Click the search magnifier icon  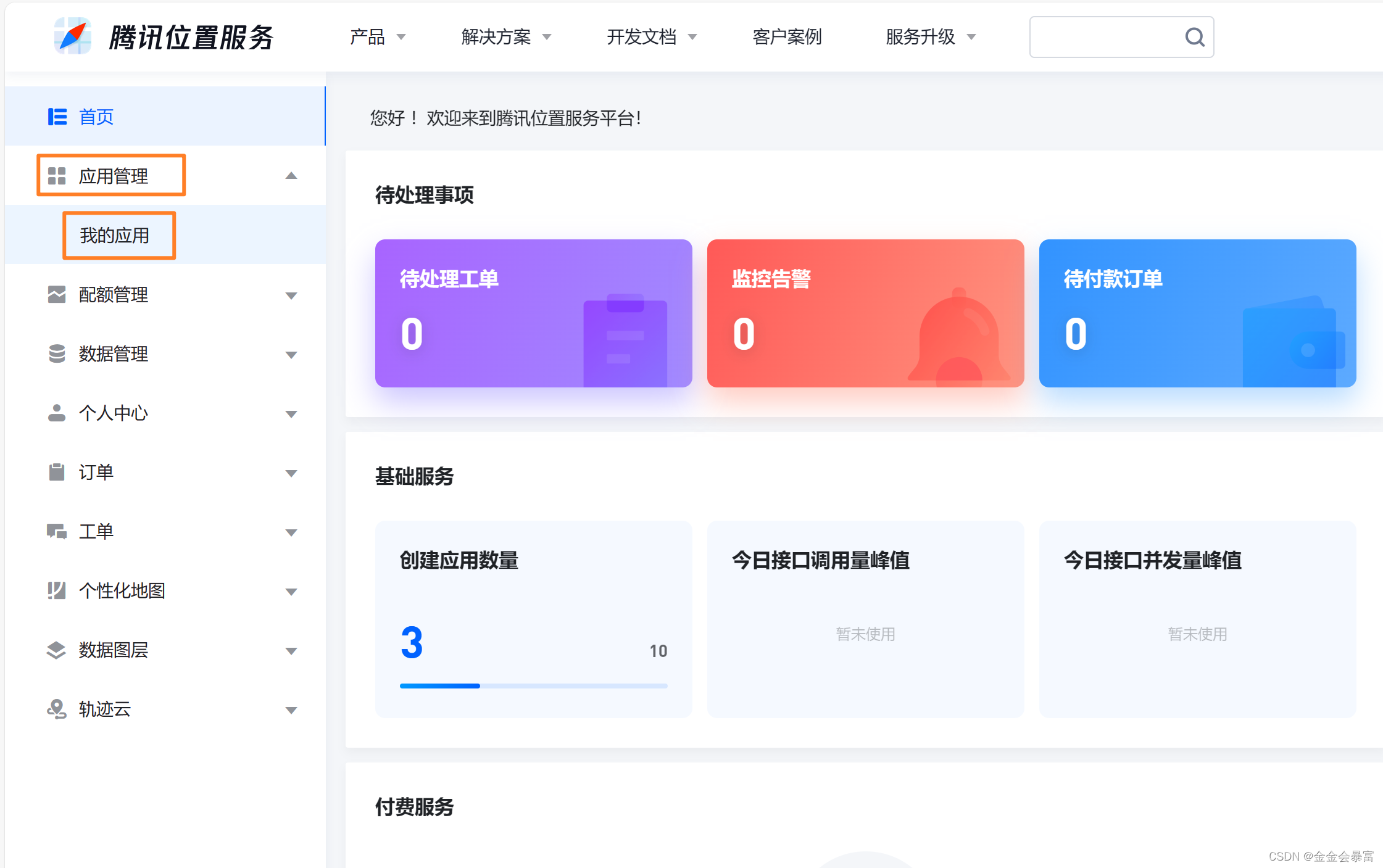pos(1194,38)
